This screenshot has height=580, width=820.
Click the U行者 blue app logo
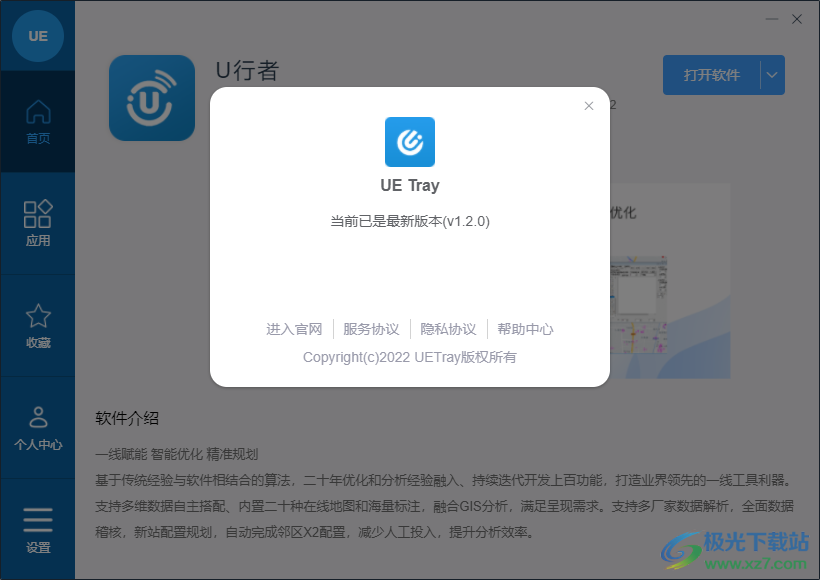[151, 97]
